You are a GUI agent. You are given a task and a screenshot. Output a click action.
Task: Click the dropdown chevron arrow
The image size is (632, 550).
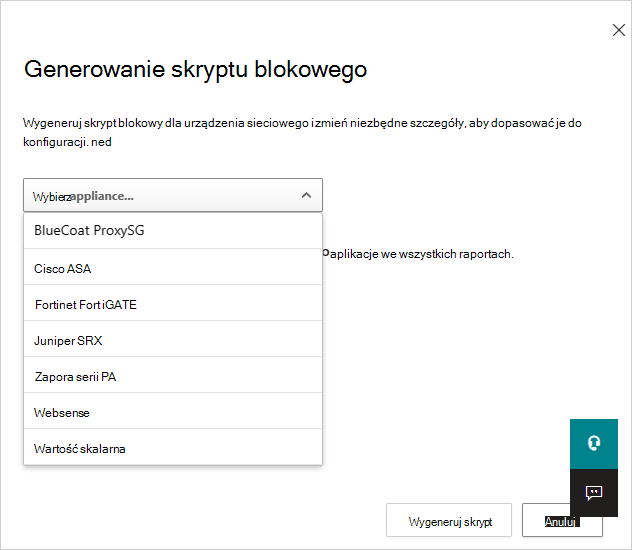(x=306, y=195)
